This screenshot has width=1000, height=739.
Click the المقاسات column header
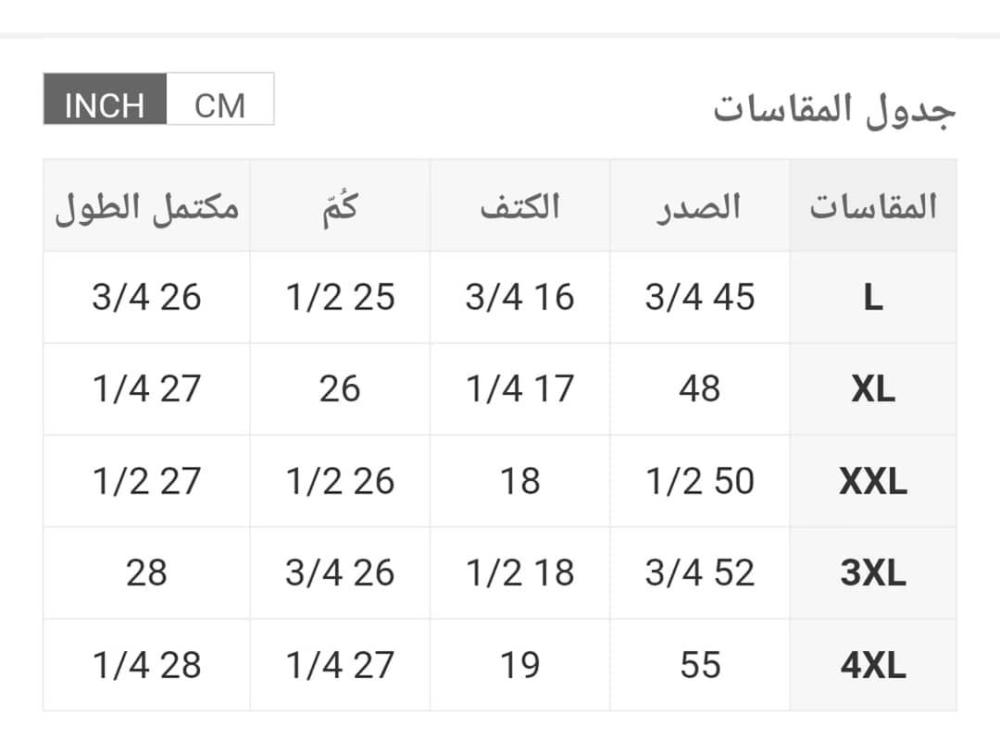pos(873,207)
